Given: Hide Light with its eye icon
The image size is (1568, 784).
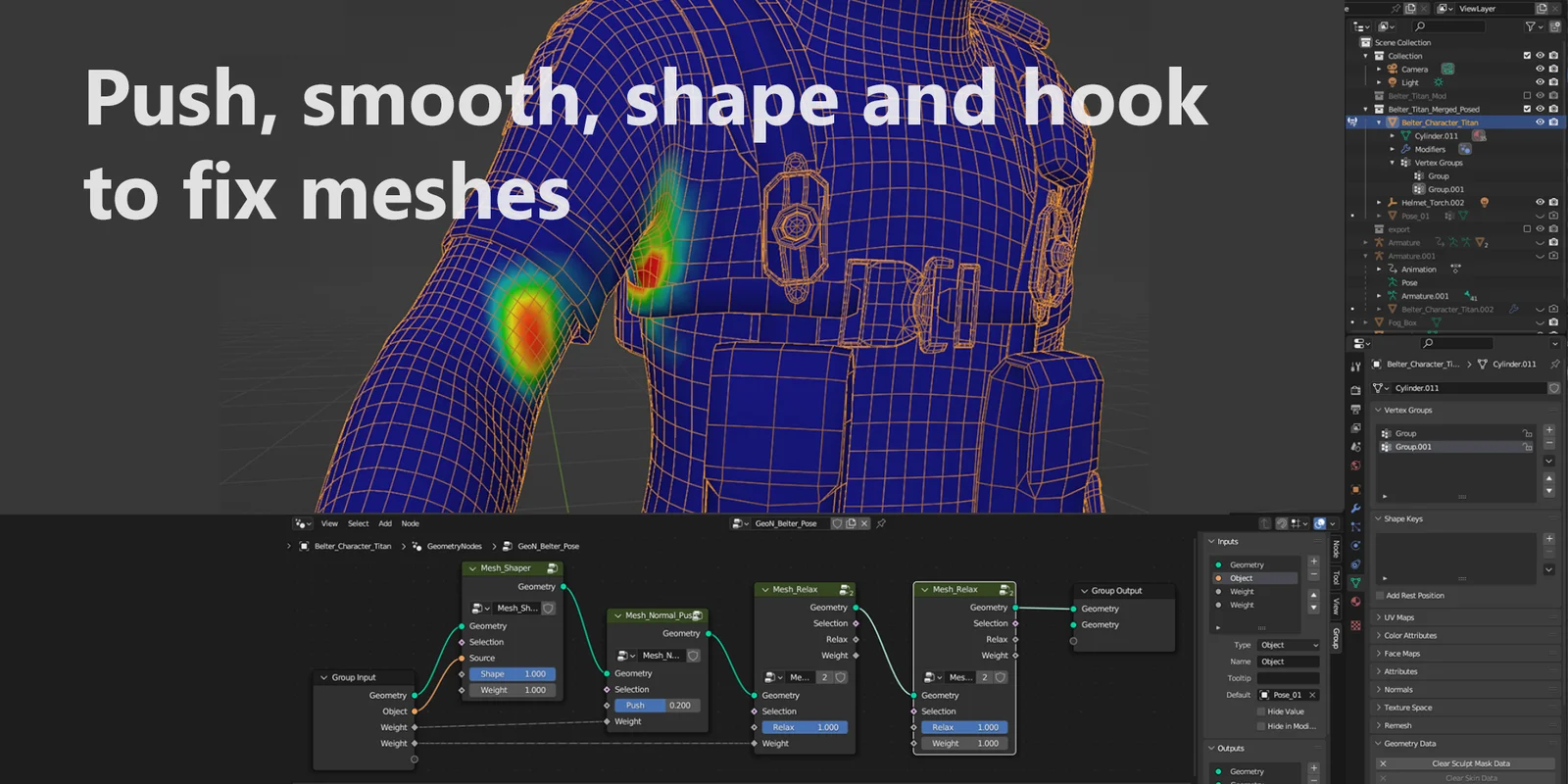Looking at the screenshot, I should 1540,82.
